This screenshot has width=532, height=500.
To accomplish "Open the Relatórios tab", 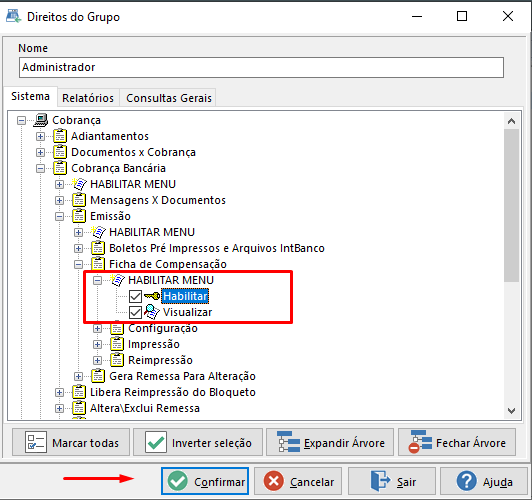I will tap(88, 98).
